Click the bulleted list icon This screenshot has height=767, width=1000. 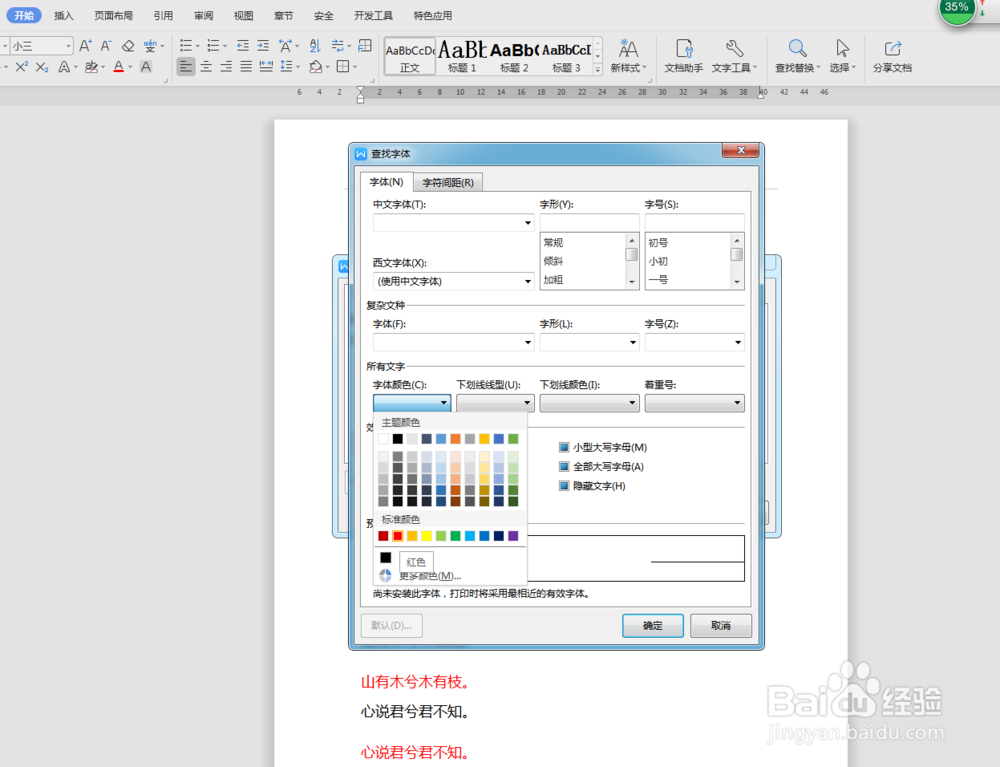click(186, 44)
